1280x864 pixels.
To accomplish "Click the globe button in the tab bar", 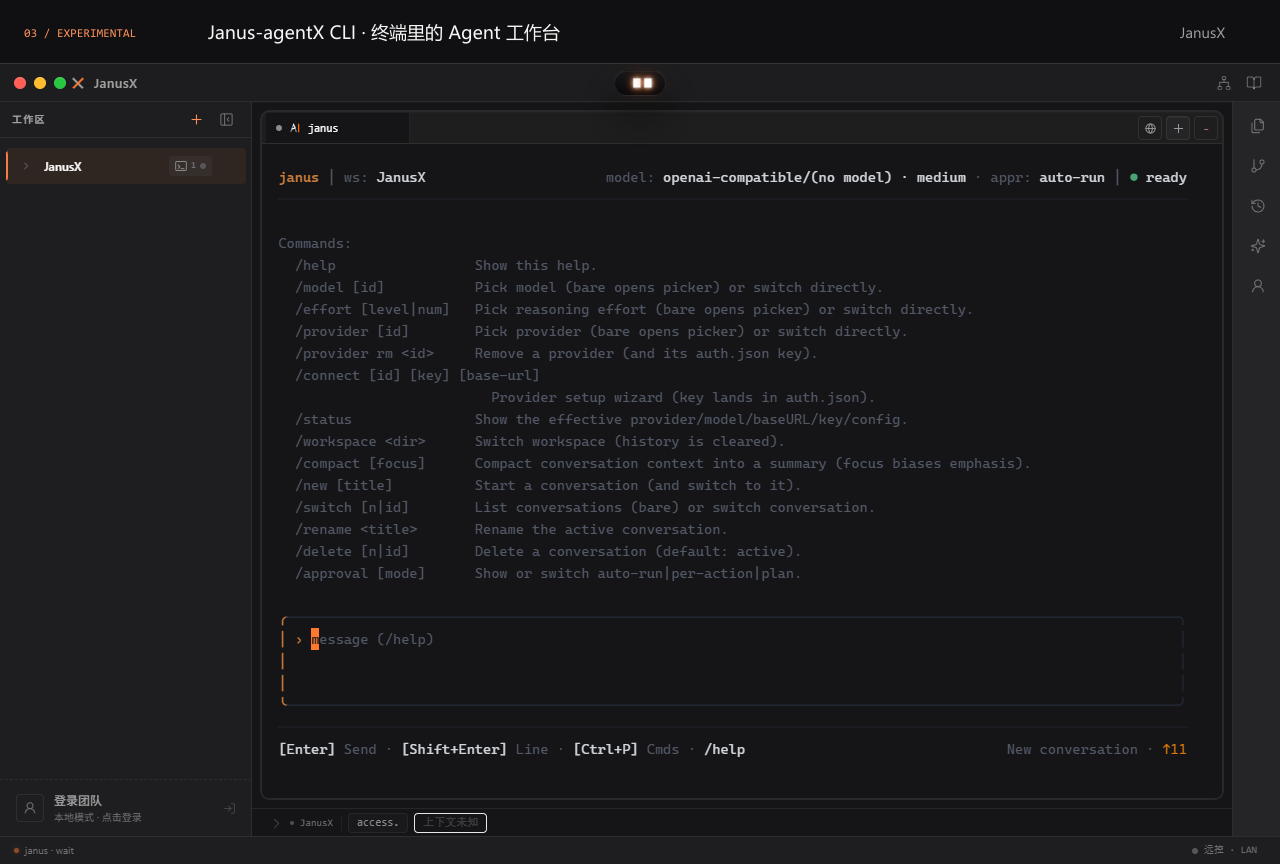I will (x=1150, y=128).
